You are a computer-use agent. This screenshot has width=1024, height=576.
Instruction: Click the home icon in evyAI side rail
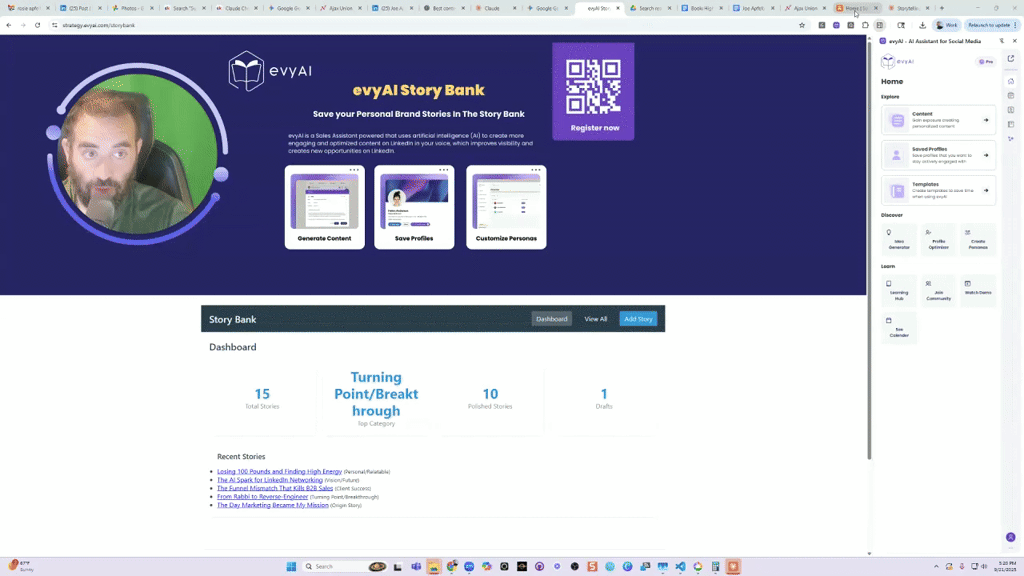click(1011, 82)
